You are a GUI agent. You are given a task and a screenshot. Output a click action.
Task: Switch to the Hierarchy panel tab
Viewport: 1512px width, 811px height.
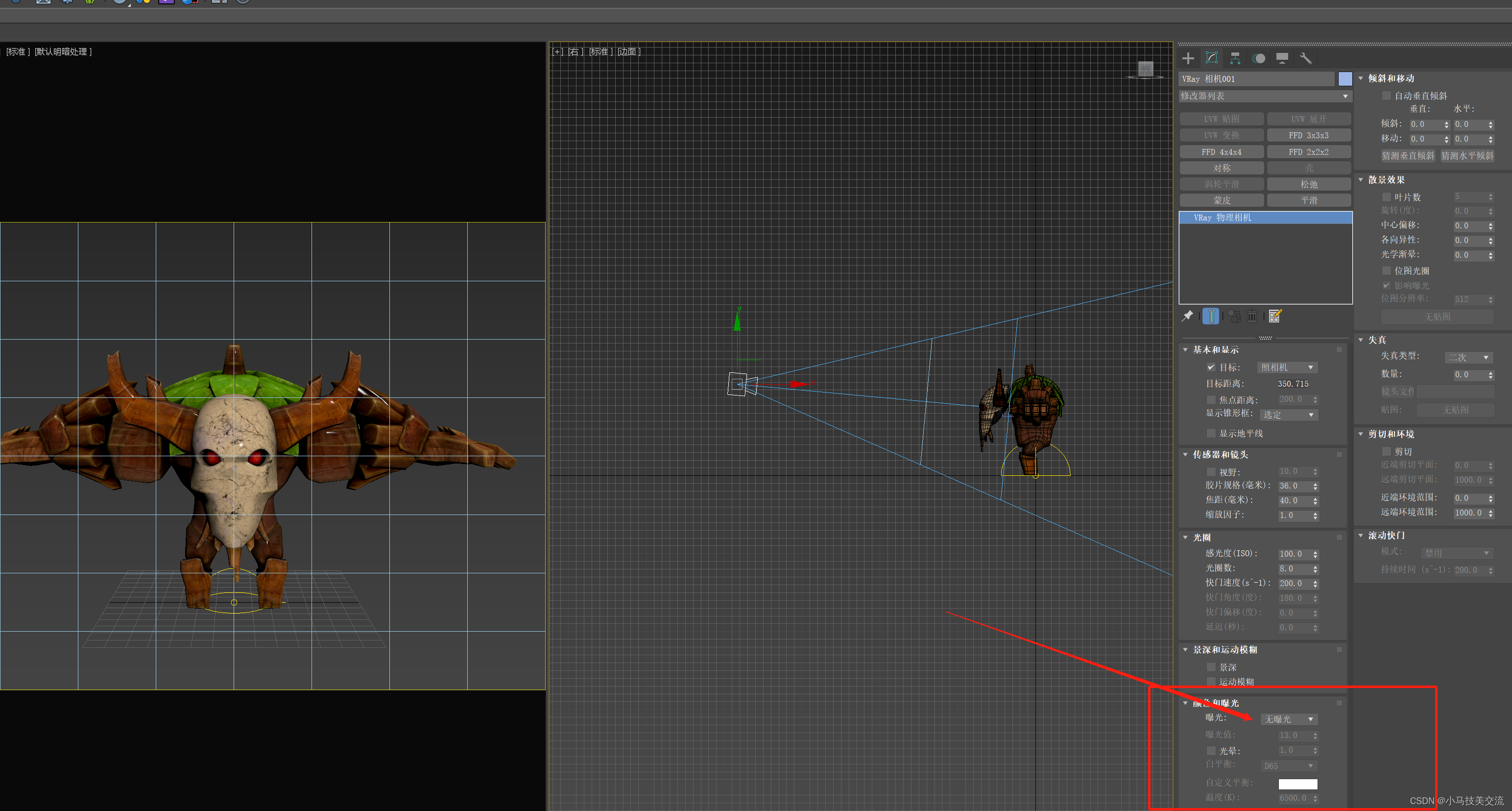(x=1235, y=58)
